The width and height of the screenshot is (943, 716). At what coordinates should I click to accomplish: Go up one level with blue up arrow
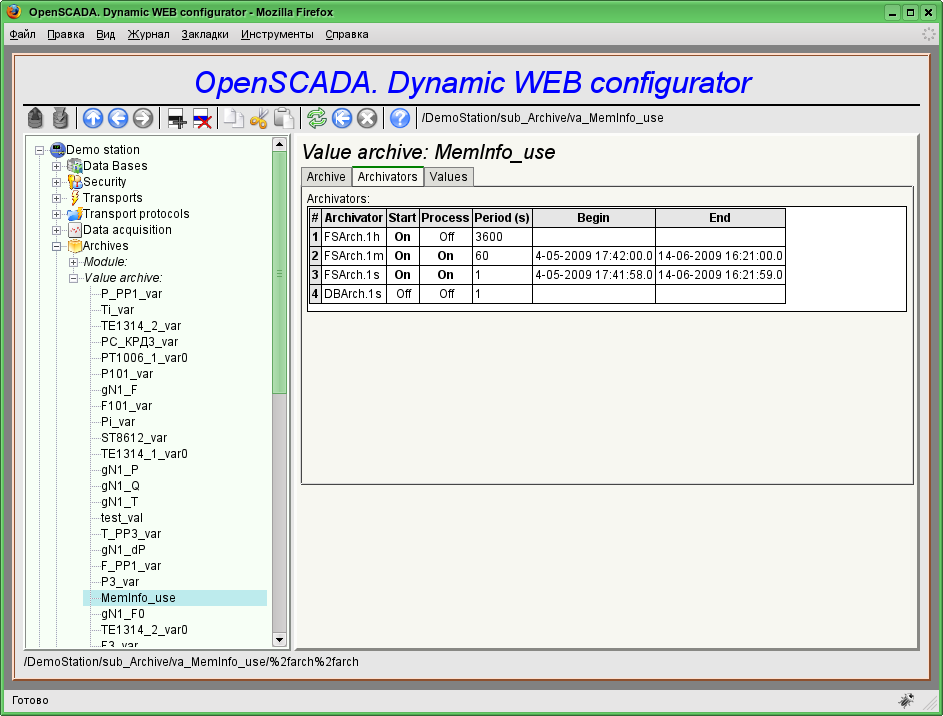pyautogui.click(x=93, y=118)
